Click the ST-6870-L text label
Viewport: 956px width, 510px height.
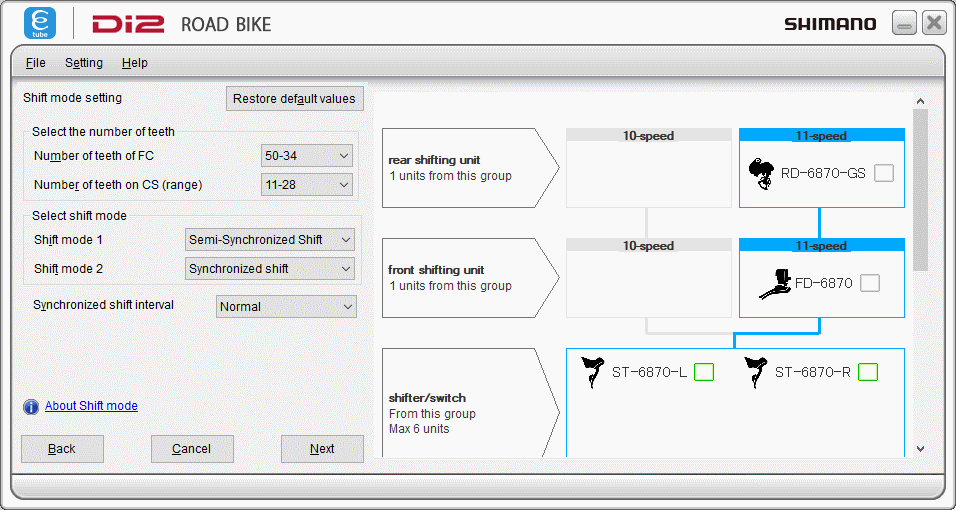pos(649,373)
